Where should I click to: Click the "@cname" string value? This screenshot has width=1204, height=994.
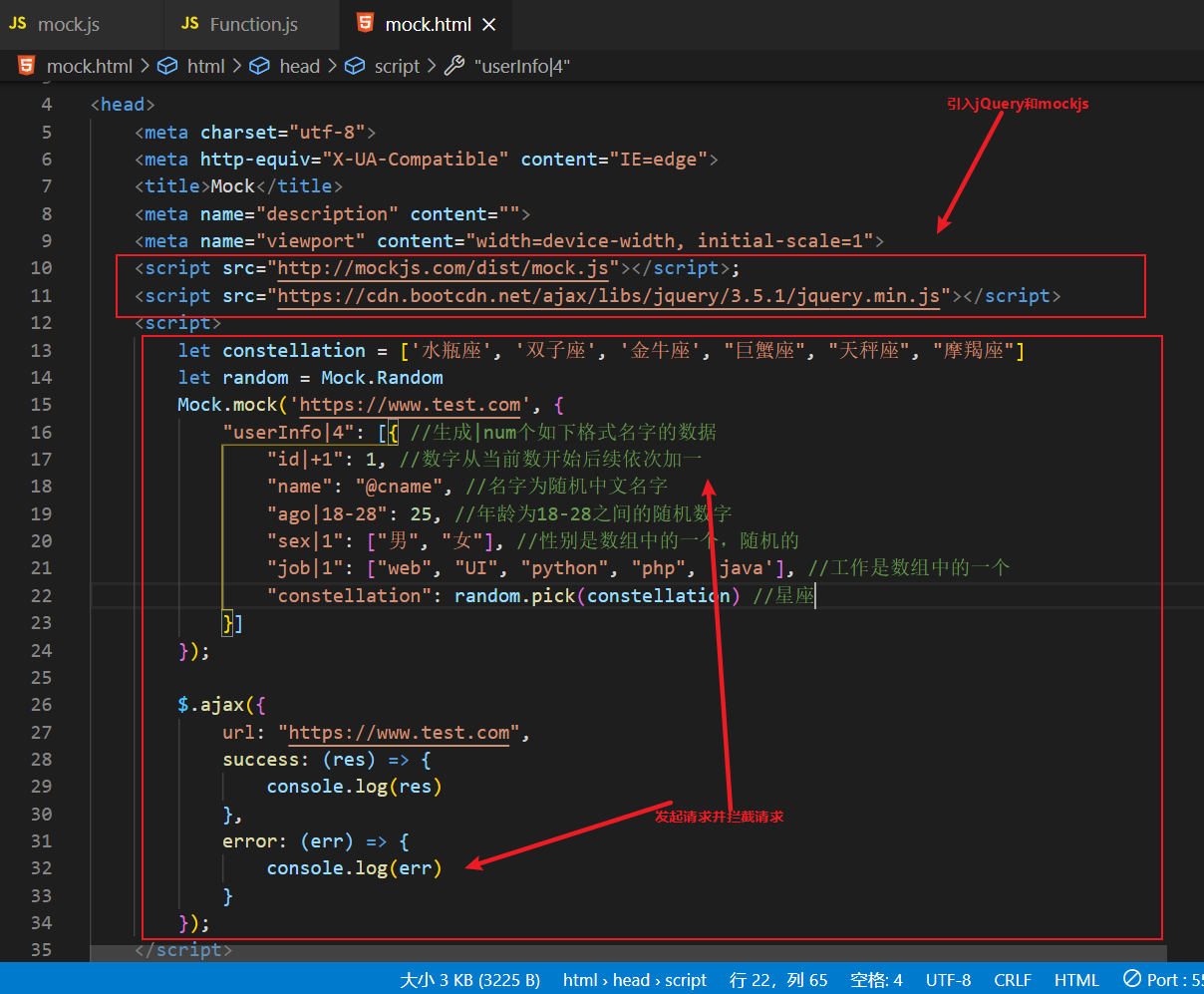click(399, 487)
